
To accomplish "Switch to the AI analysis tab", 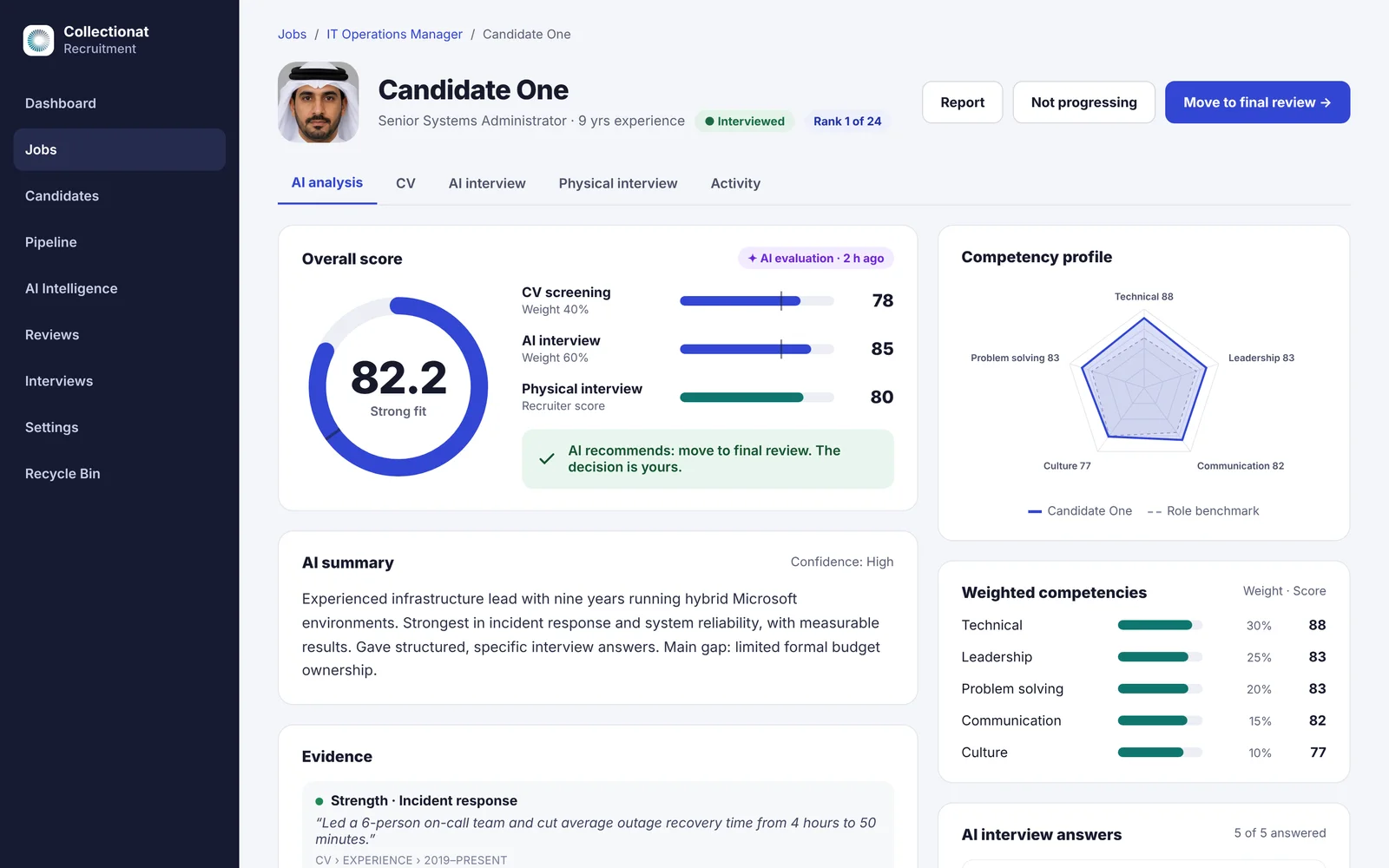I will pyautogui.click(x=327, y=183).
